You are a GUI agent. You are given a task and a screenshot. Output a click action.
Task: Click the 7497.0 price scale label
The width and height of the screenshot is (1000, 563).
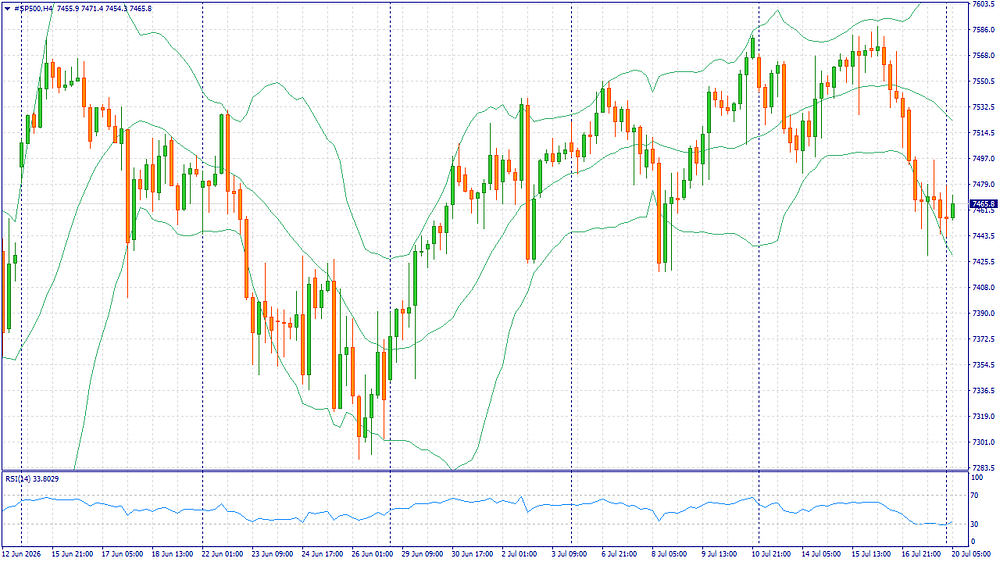(984, 159)
